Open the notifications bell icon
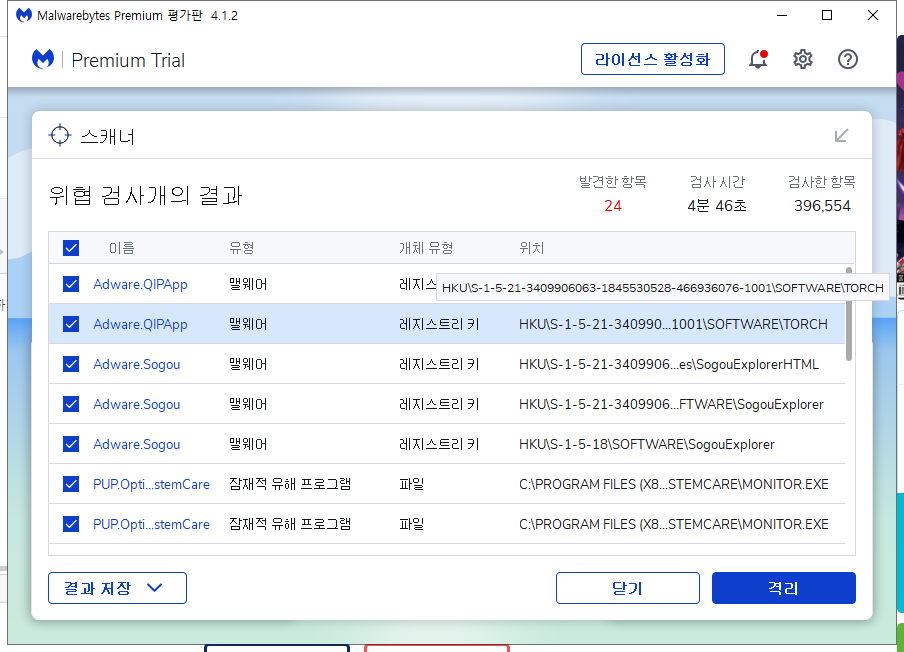 point(758,59)
